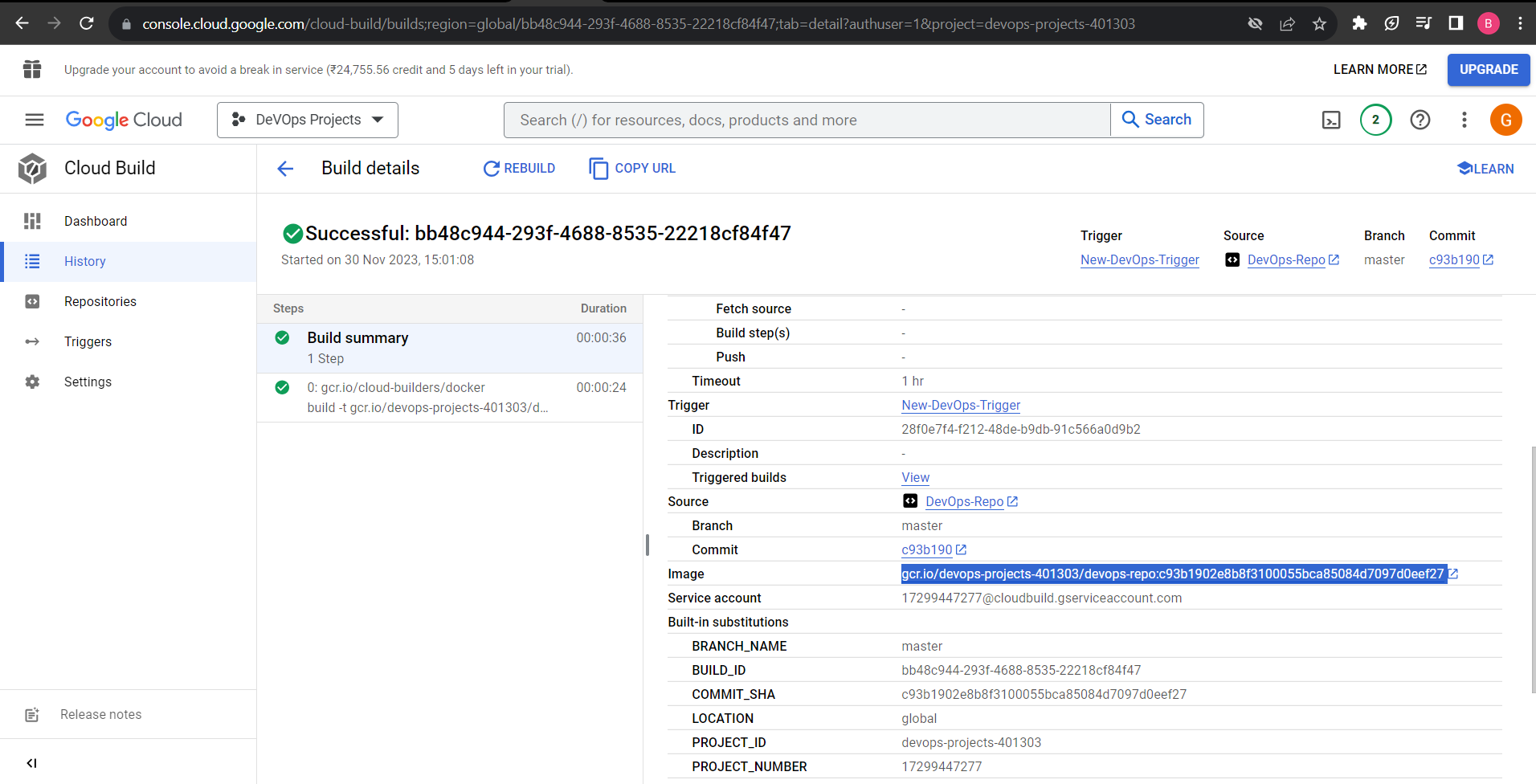
Task: Activate Cloud Shell terminal icon
Action: click(x=1331, y=120)
